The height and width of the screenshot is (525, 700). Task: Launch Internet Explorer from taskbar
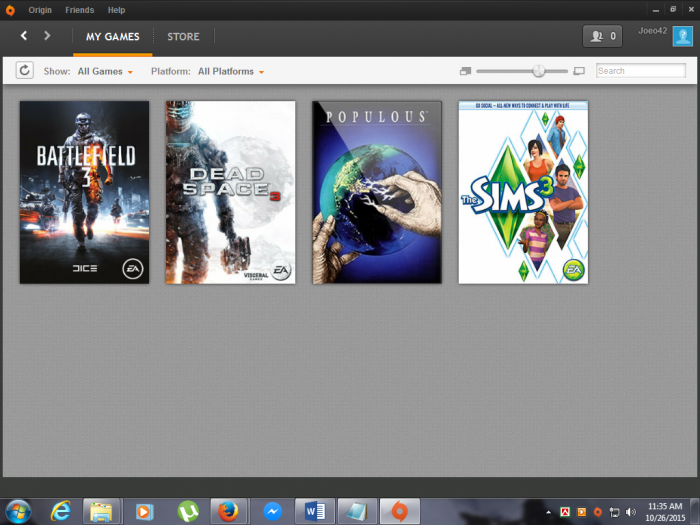tap(61, 511)
